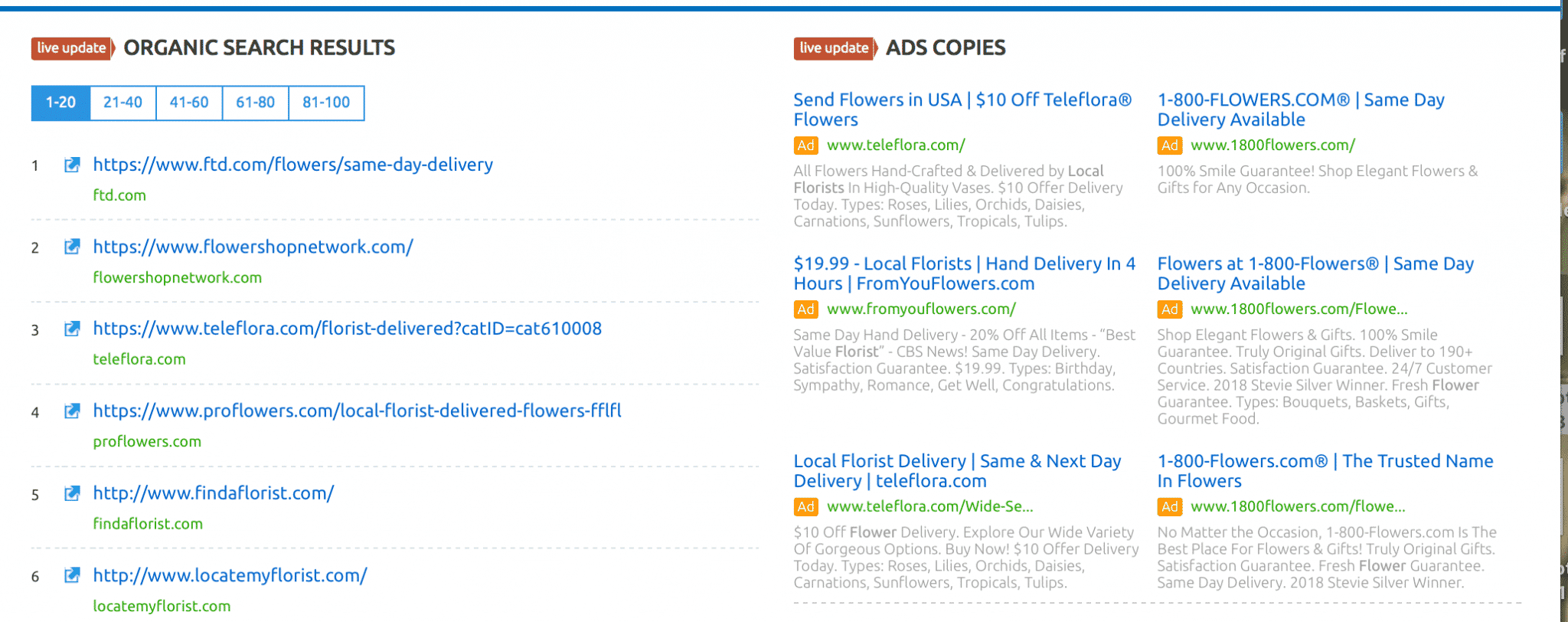This screenshot has width=1568, height=622.
Task: Click the green teleflora.com domain text
Action: (x=139, y=359)
